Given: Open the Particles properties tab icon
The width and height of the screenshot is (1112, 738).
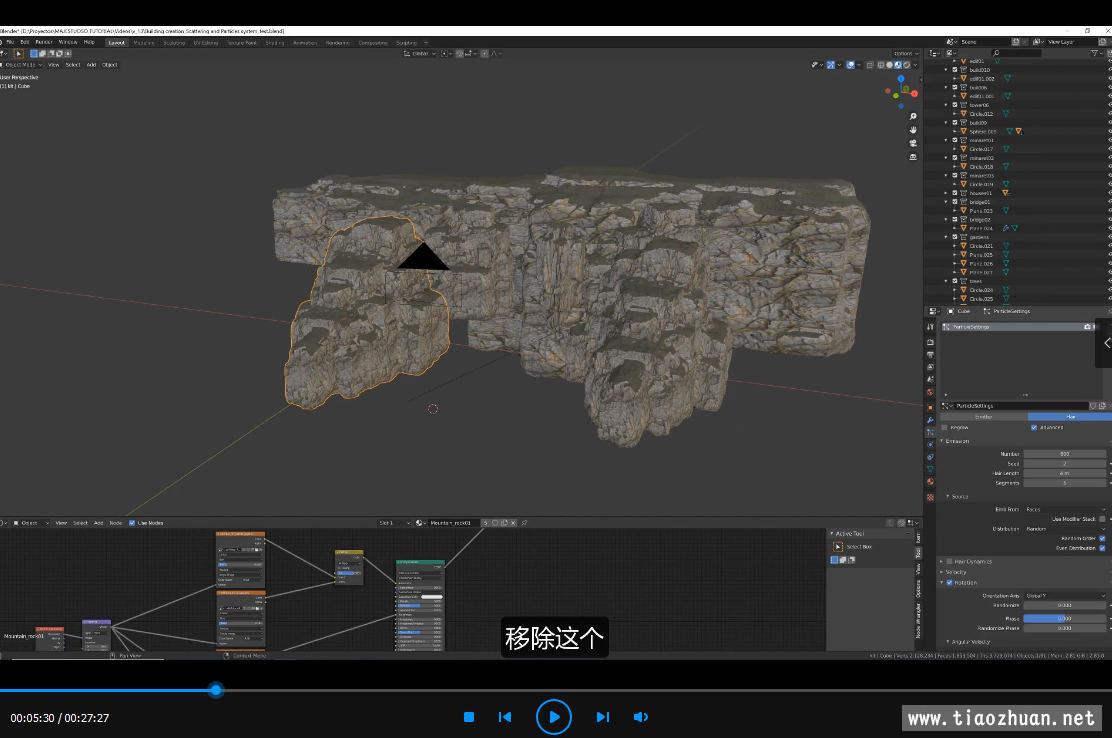Looking at the screenshot, I should (930, 432).
